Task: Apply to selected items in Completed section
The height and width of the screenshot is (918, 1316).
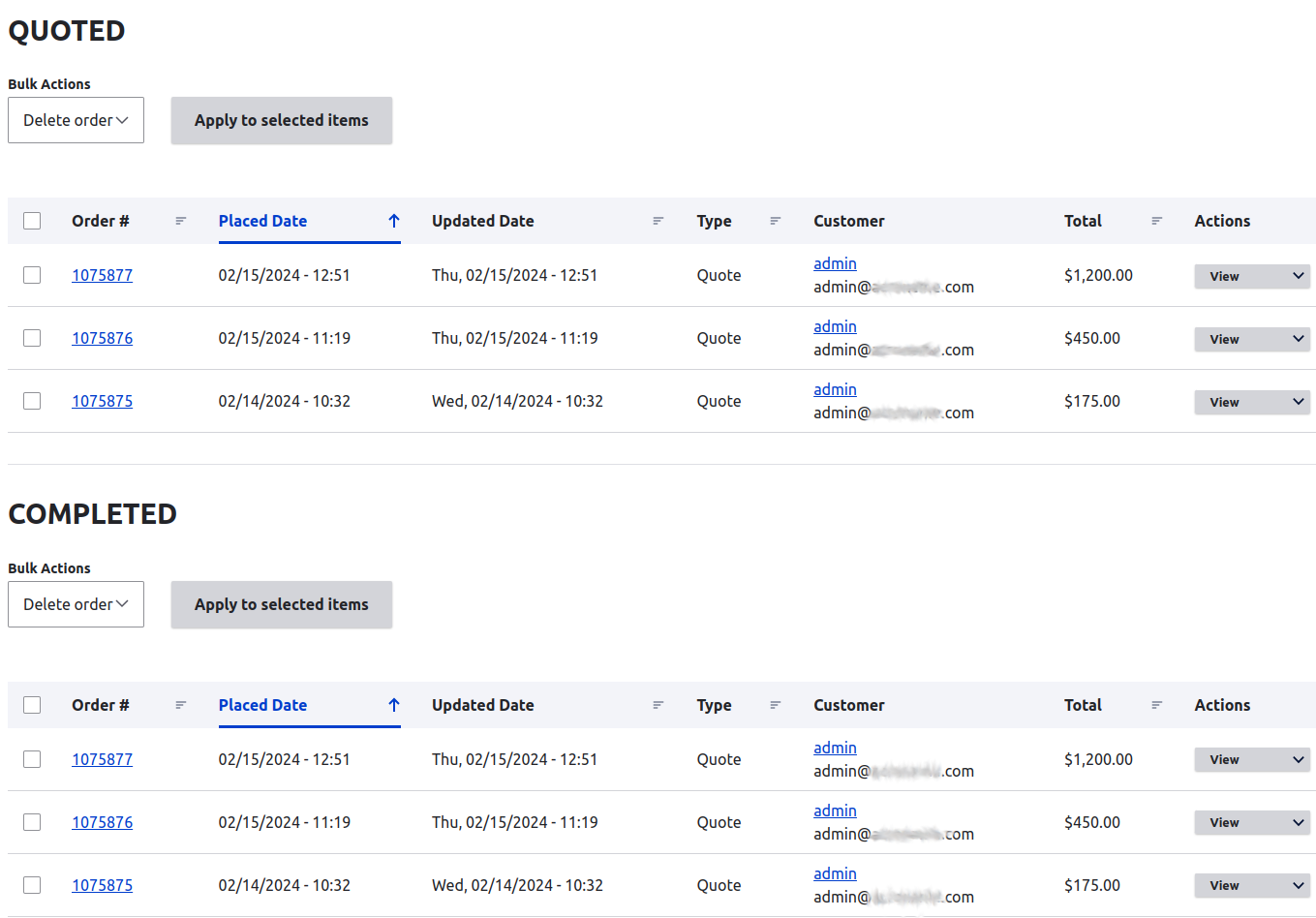Action: point(282,604)
